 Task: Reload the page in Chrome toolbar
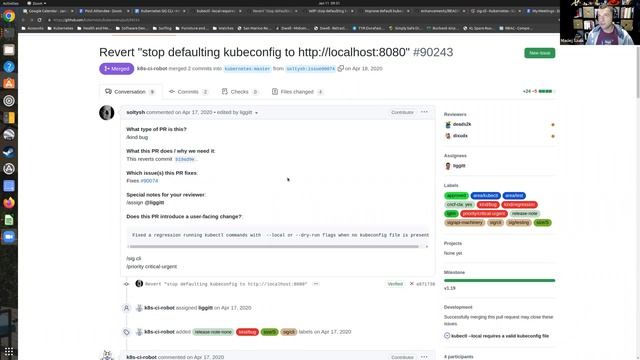(40, 20)
